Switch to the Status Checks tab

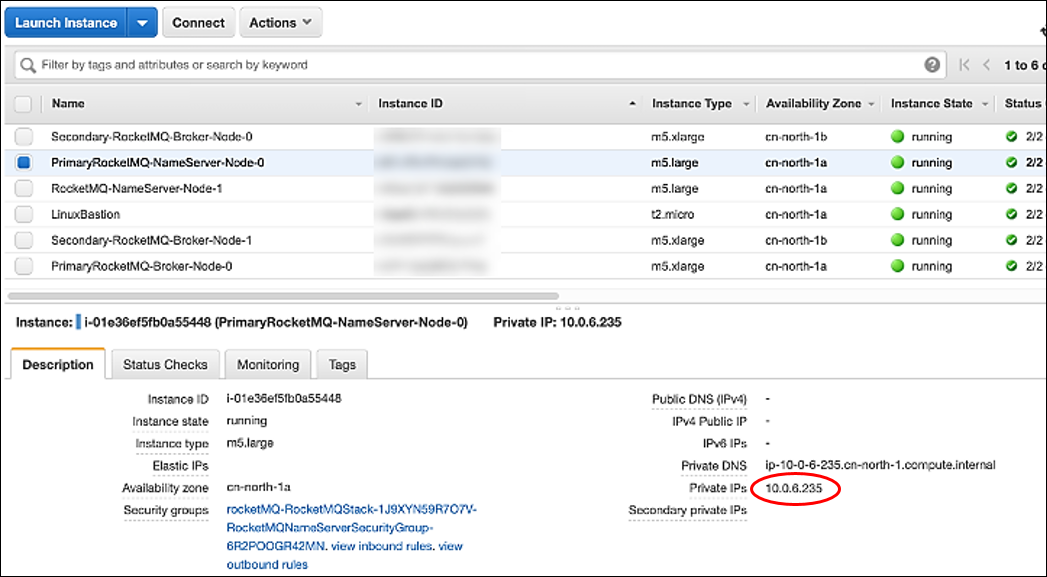click(165, 365)
